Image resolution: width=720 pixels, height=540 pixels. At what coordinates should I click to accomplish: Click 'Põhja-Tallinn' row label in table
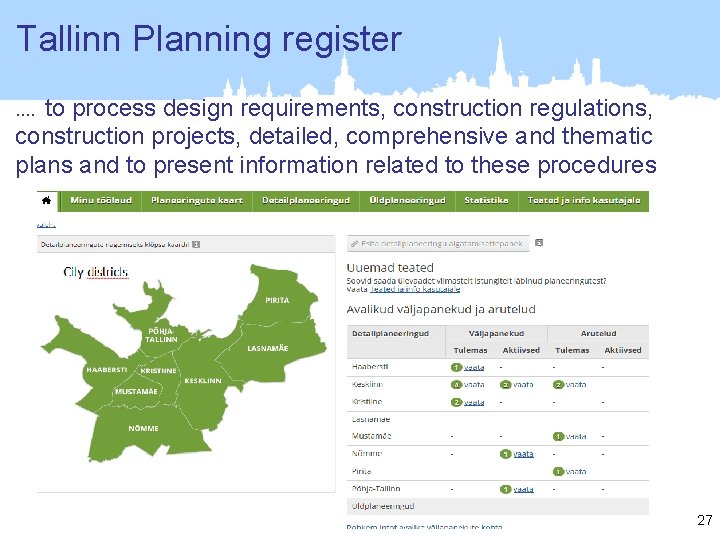point(376,489)
